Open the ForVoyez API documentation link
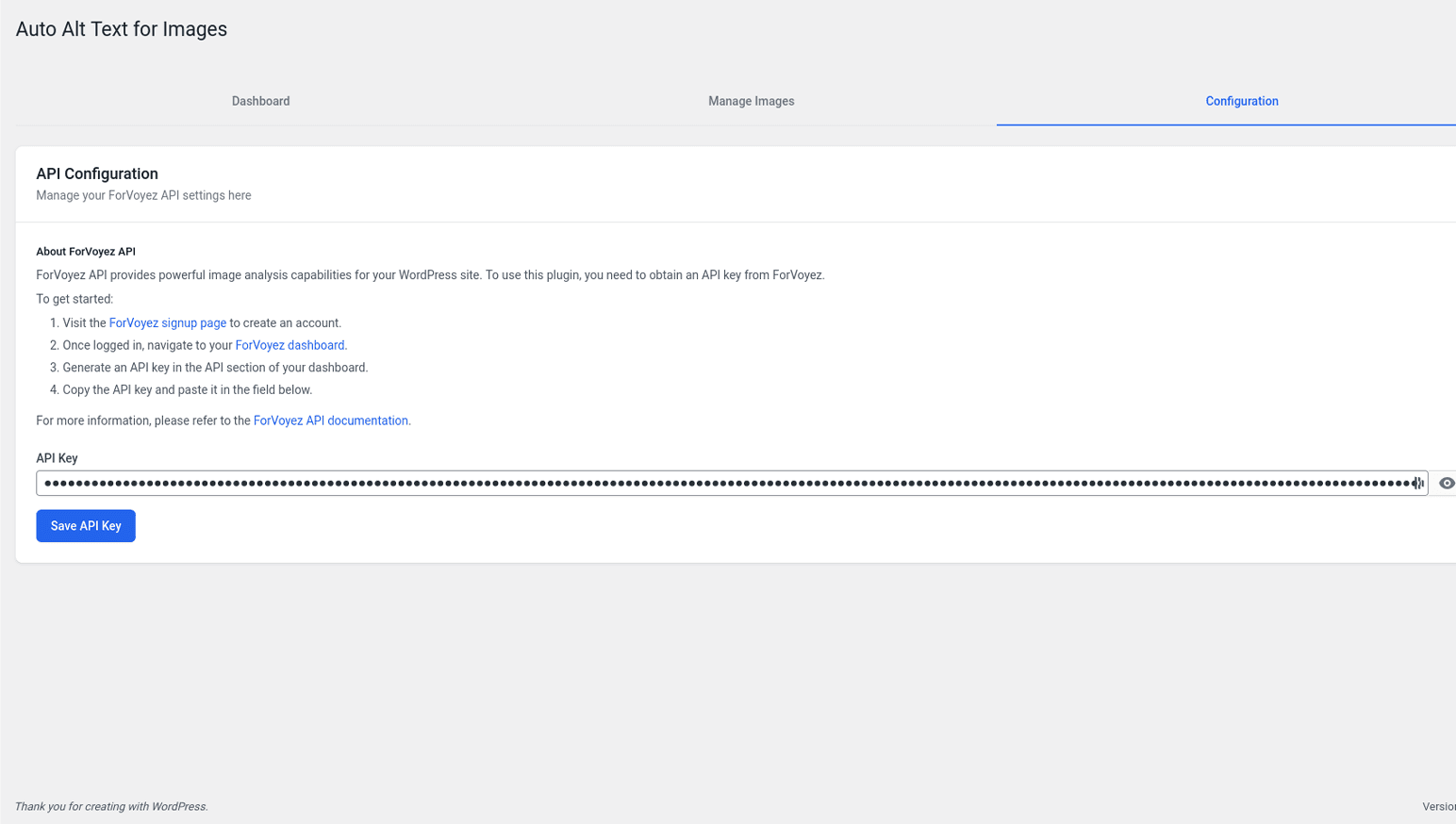Screen dimensions: 1456x824 [x=330, y=420]
